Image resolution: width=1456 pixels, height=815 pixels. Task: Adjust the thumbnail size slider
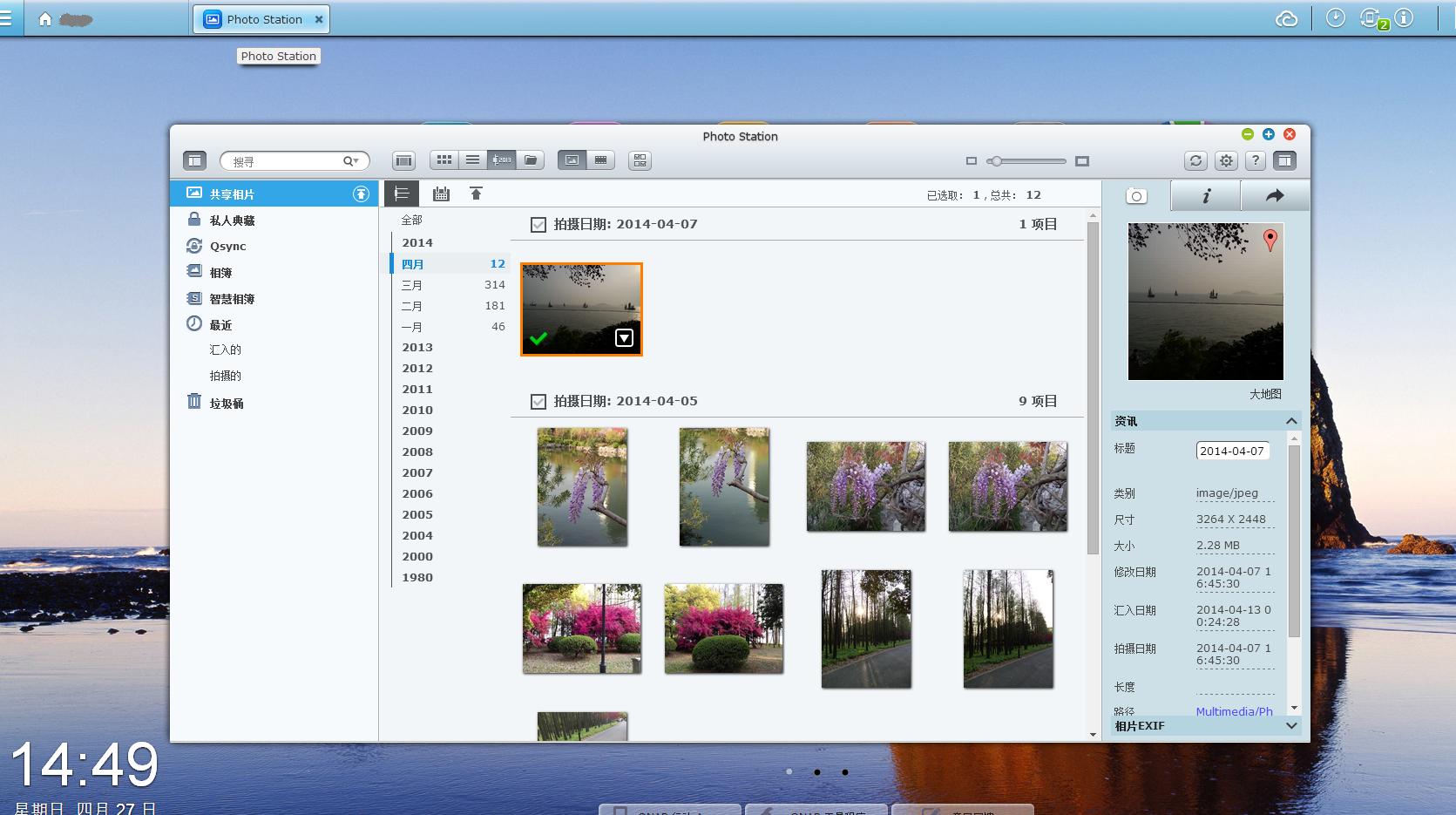[1026, 161]
